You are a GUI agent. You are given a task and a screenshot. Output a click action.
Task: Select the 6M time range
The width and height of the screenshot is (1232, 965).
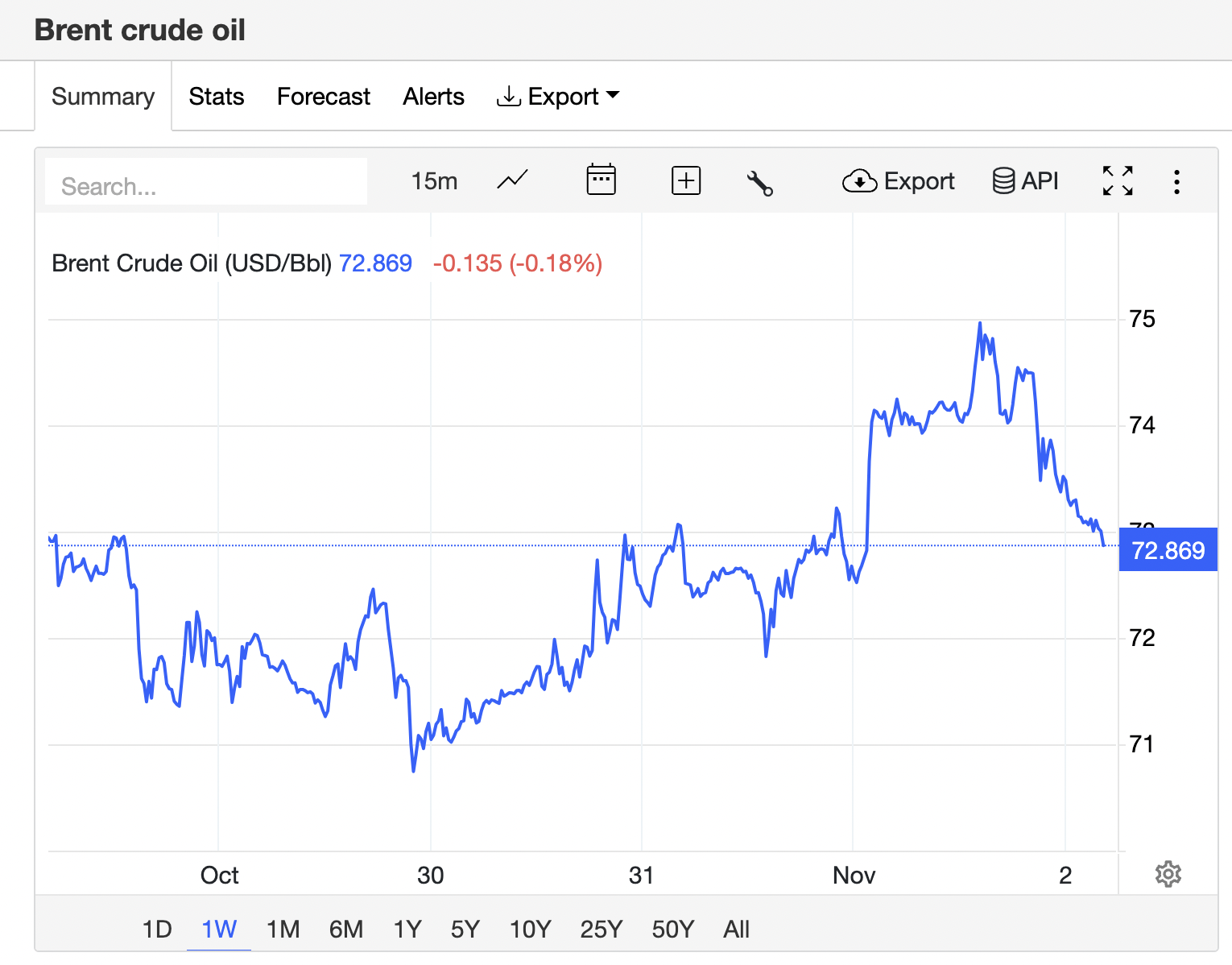click(346, 930)
